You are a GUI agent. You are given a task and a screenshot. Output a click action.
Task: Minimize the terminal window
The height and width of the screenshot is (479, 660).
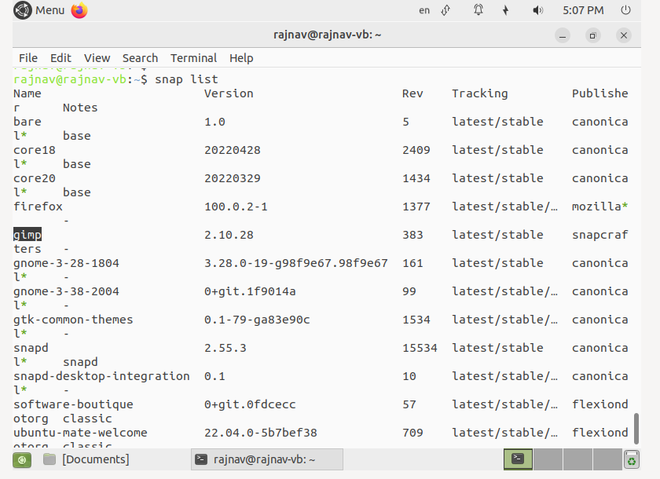click(x=562, y=35)
